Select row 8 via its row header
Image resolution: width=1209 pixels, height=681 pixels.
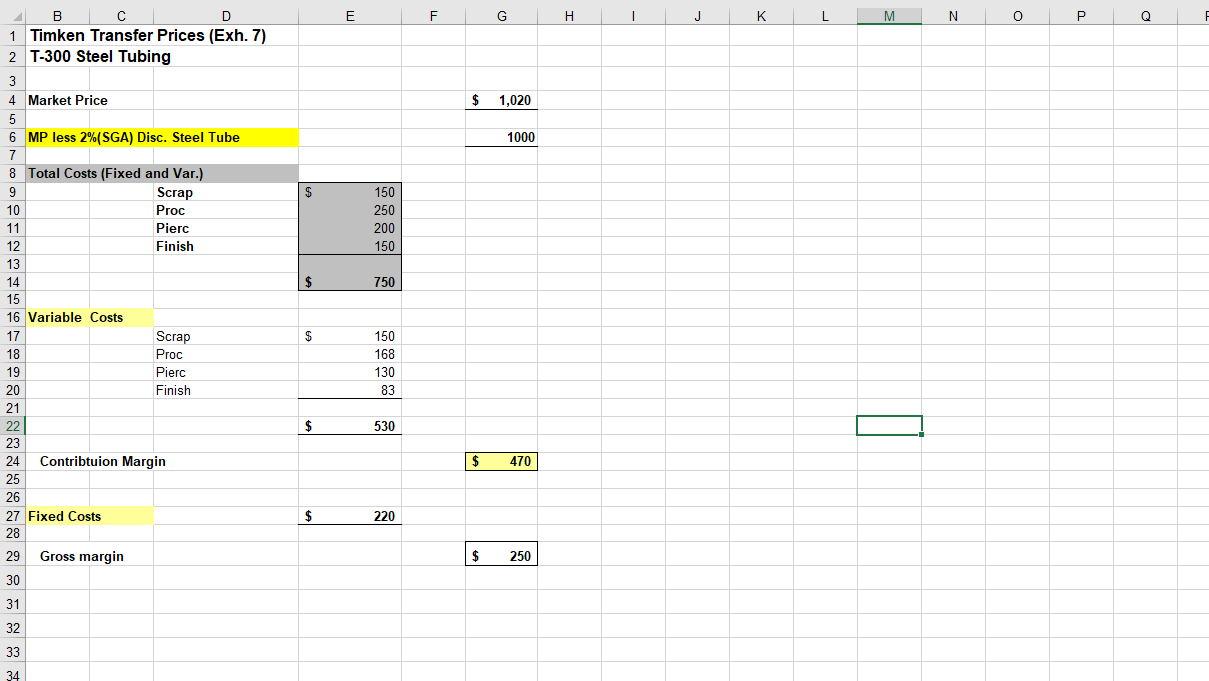tap(12, 173)
